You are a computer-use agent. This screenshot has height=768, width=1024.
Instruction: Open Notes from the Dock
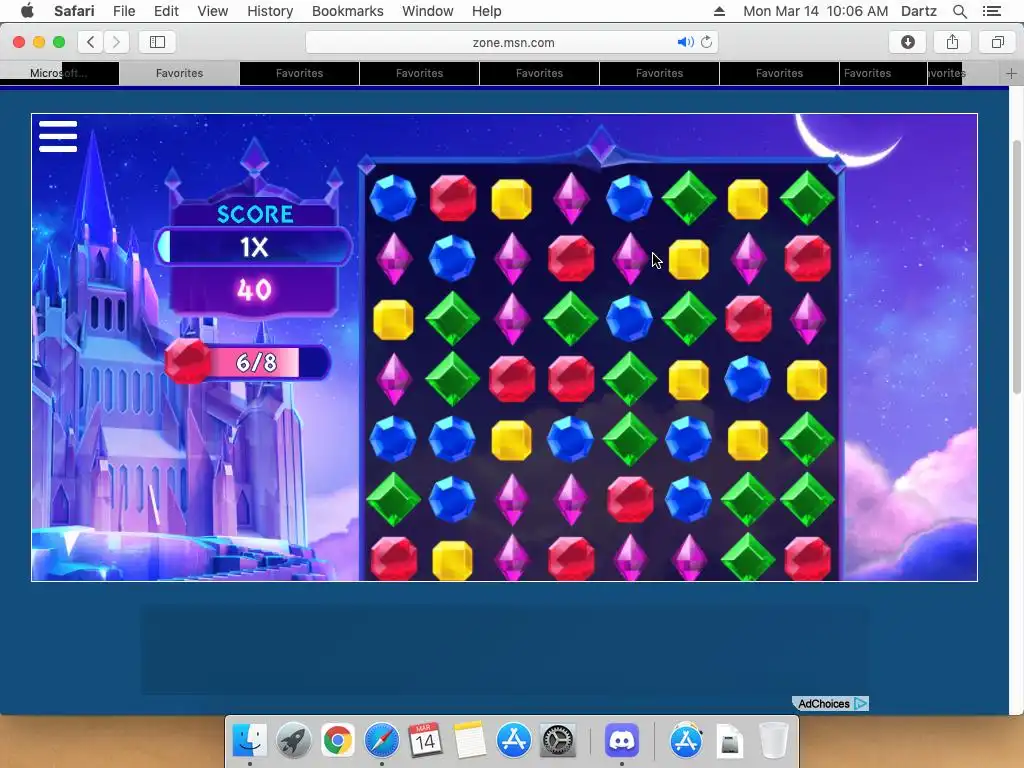tap(470, 740)
